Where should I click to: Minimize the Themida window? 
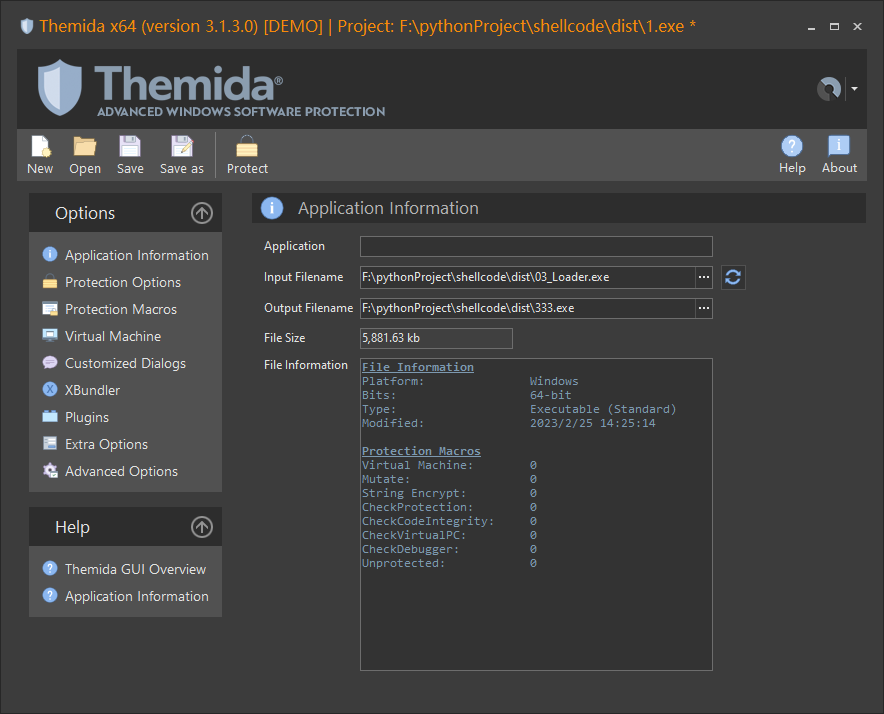(811, 27)
